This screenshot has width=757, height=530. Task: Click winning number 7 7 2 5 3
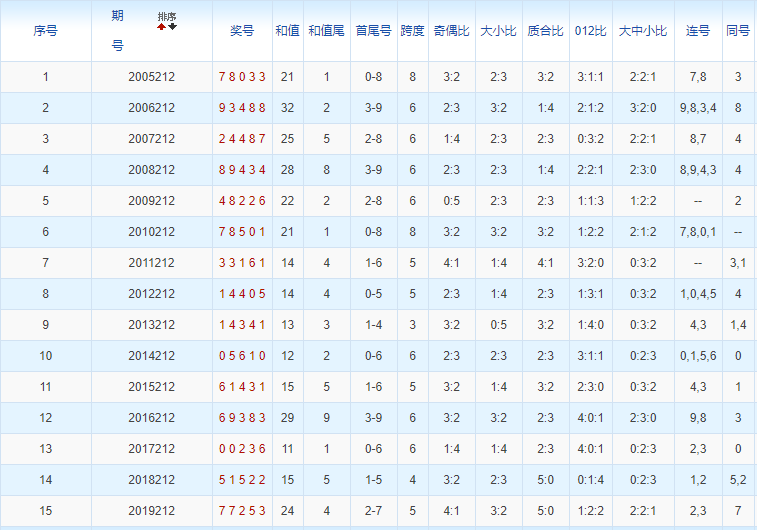pyautogui.click(x=242, y=511)
